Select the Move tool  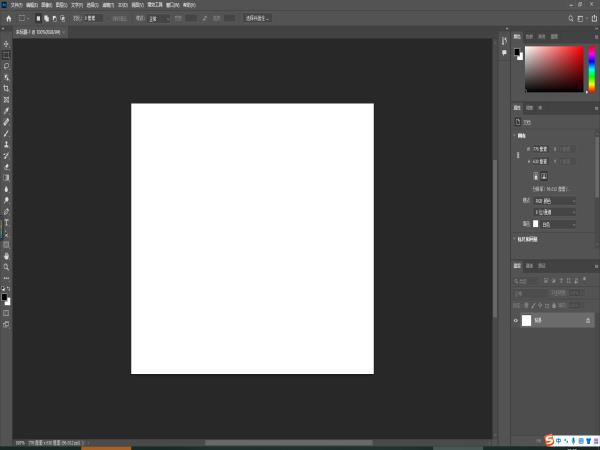(x=6, y=44)
